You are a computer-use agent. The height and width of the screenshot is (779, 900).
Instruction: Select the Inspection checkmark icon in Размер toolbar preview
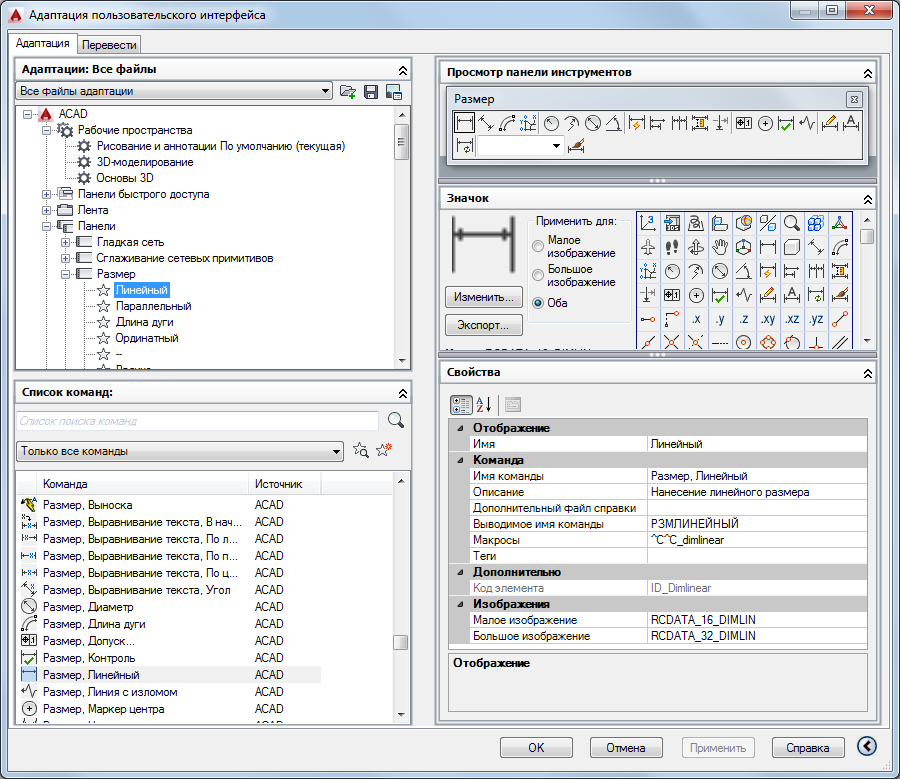[x=786, y=123]
